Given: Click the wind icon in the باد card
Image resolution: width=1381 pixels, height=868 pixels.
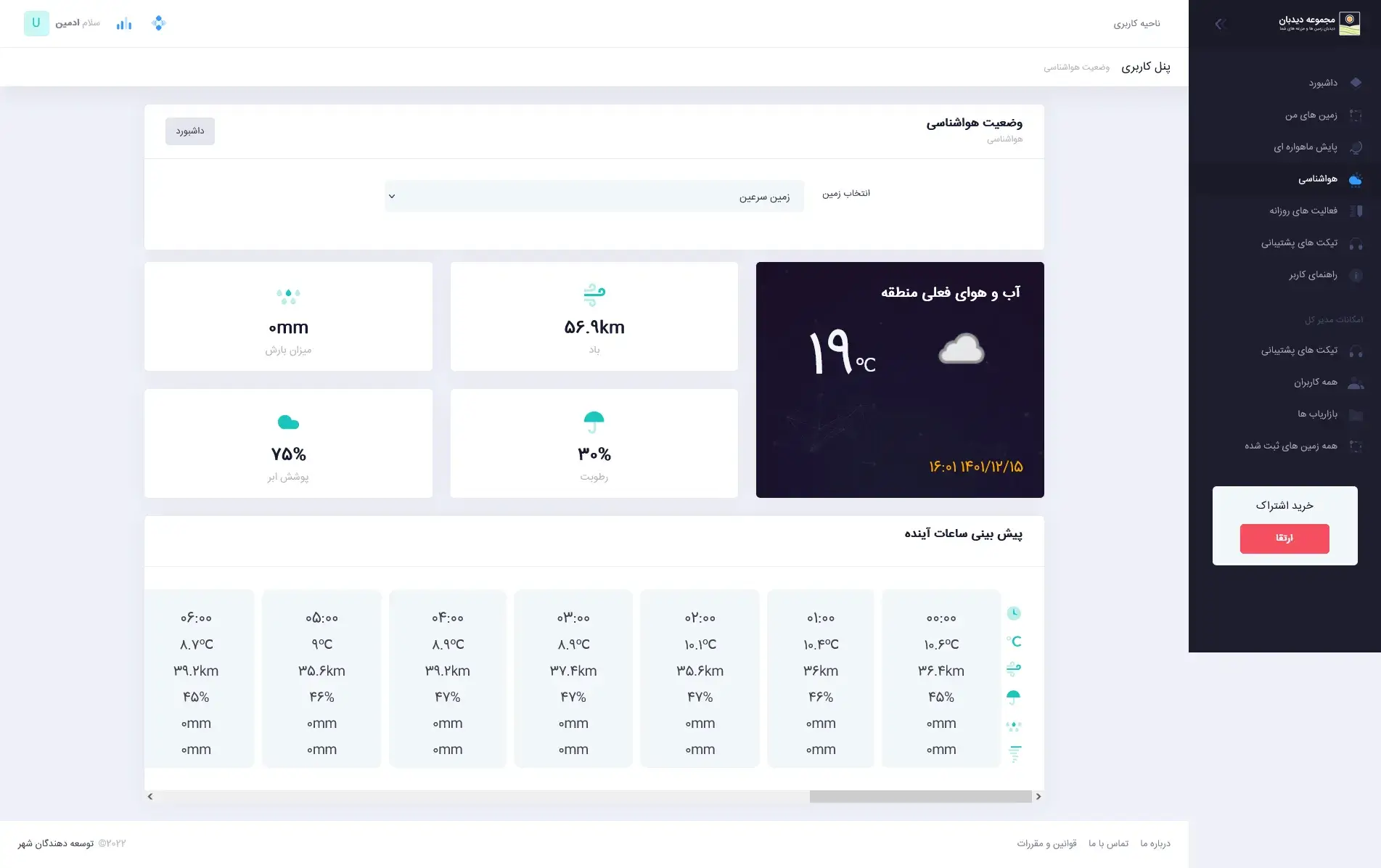Looking at the screenshot, I should coord(594,295).
